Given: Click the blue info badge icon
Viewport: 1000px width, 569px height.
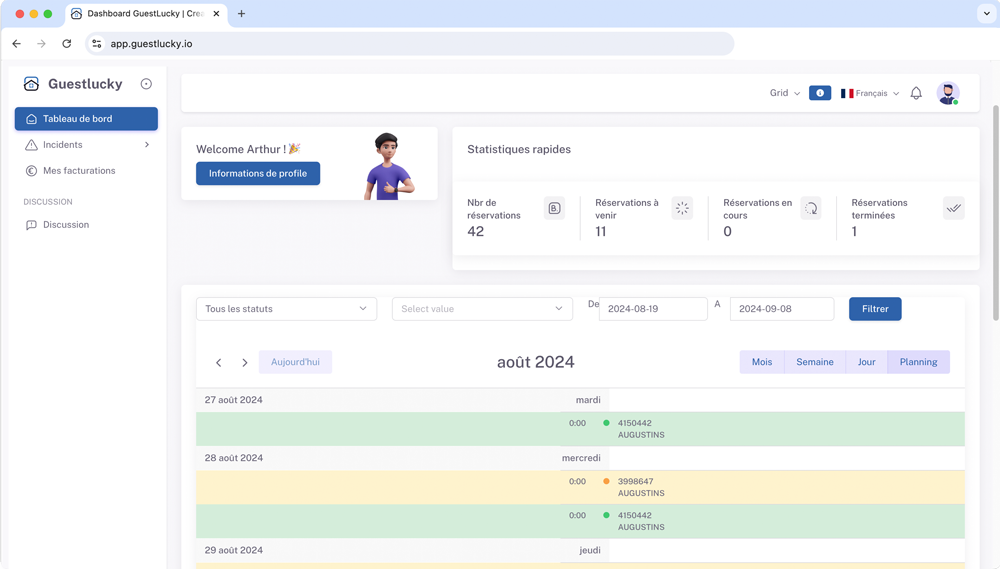Looking at the screenshot, I should (820, 93).
